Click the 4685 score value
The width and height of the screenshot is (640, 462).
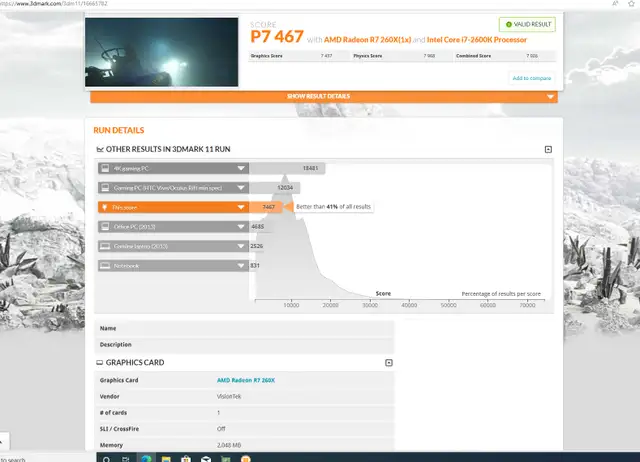[x=258, y=227]
